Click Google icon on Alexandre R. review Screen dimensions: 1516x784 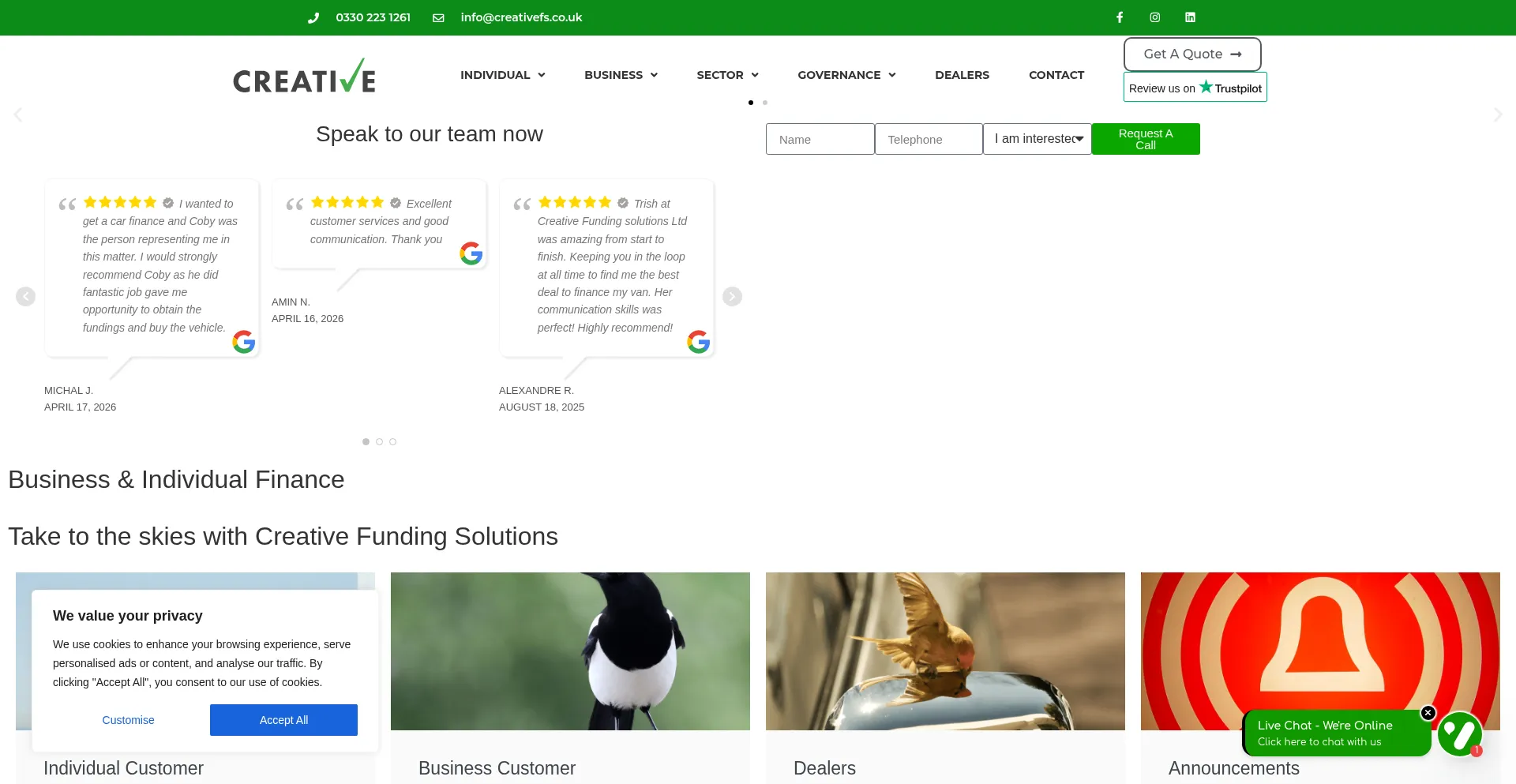(x=699, y=342)
